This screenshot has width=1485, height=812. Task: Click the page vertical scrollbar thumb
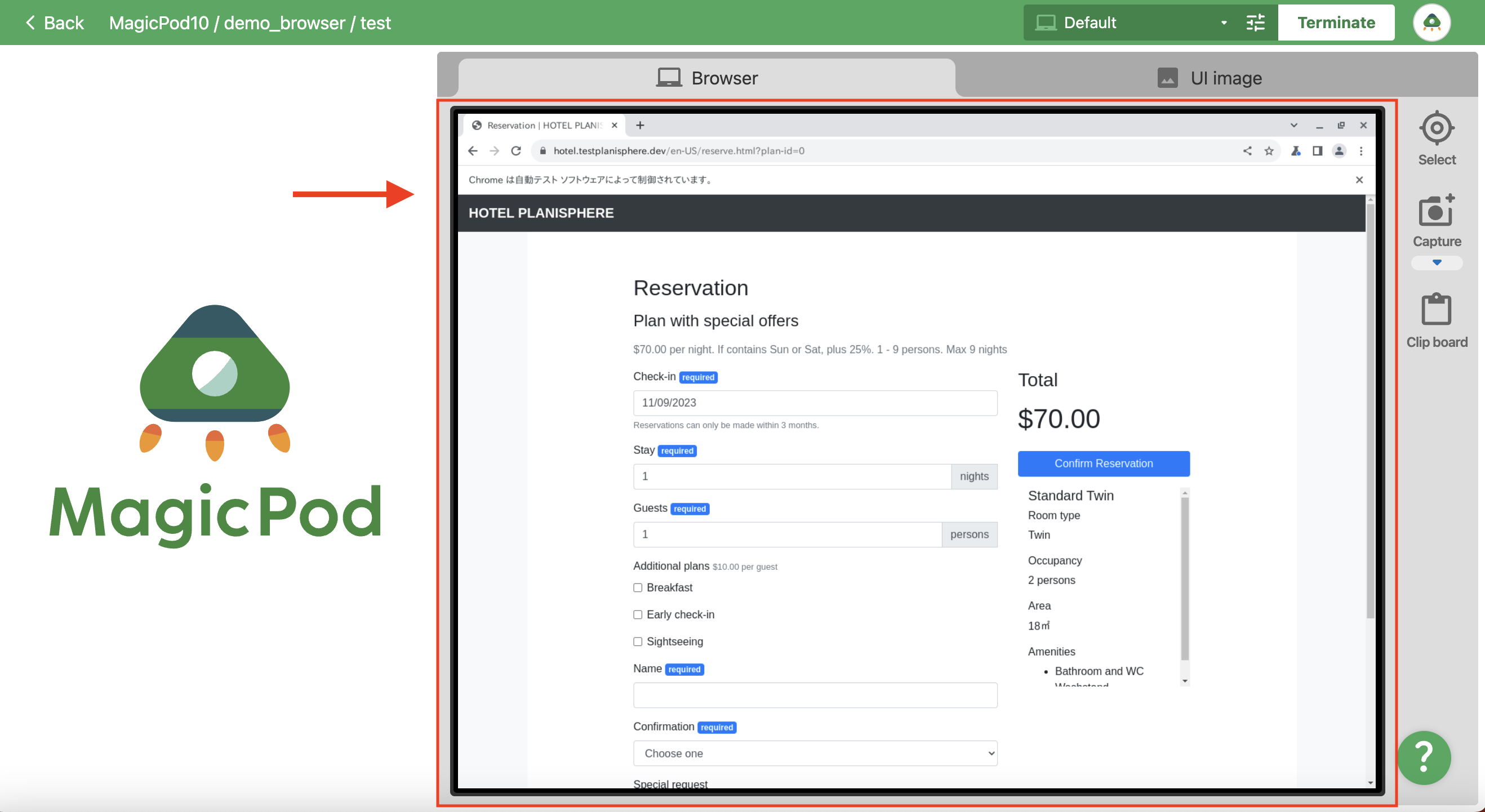tap(1370, 412)
